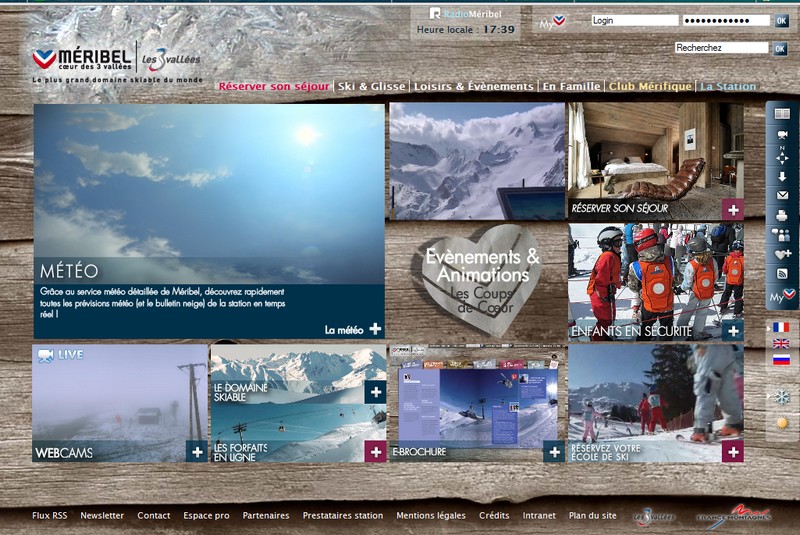Image resolution: width=800 pixels, height=535 pixels.
Task: Click the My heart icon beside Login
Action: pyautogui.click(x=553, y=22)
